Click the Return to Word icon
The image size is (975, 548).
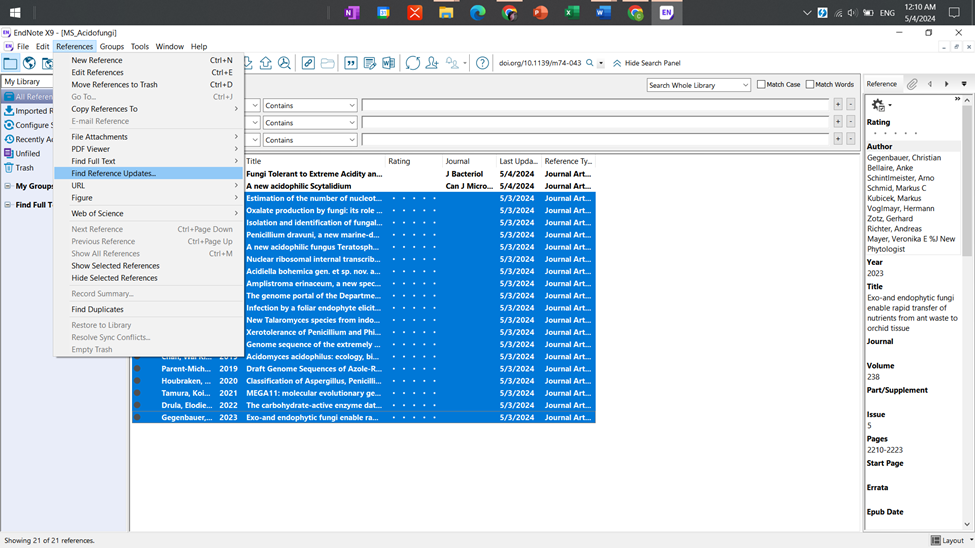point(389,63)
